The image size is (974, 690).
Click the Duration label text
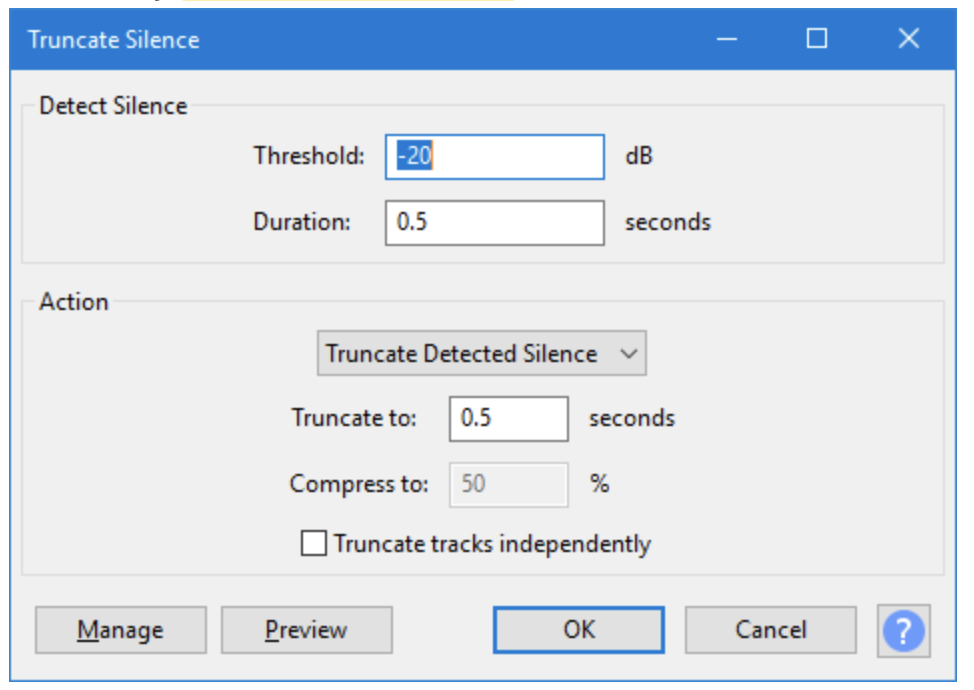coord(302,222)
